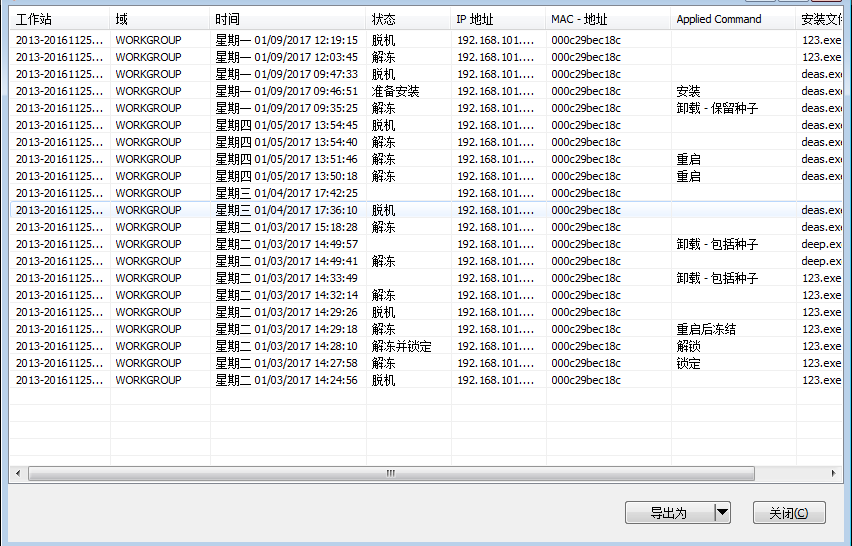Click the 卸载 - 保留种子 command cell
The height and width of the screenshot is (546, 852).
pyautogui.click(x=717, y=108)
